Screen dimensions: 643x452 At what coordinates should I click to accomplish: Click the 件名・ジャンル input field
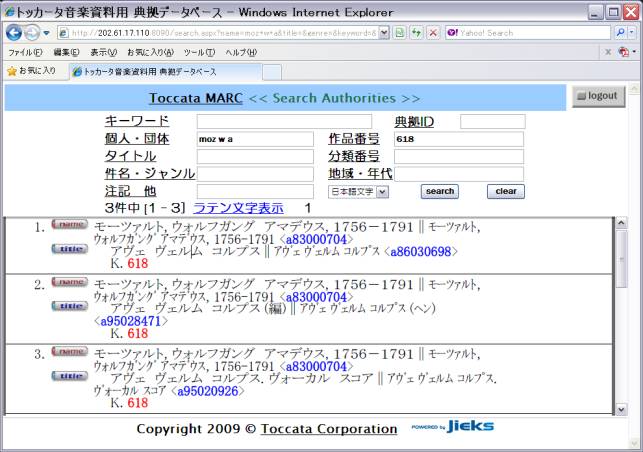click(255, 174)
